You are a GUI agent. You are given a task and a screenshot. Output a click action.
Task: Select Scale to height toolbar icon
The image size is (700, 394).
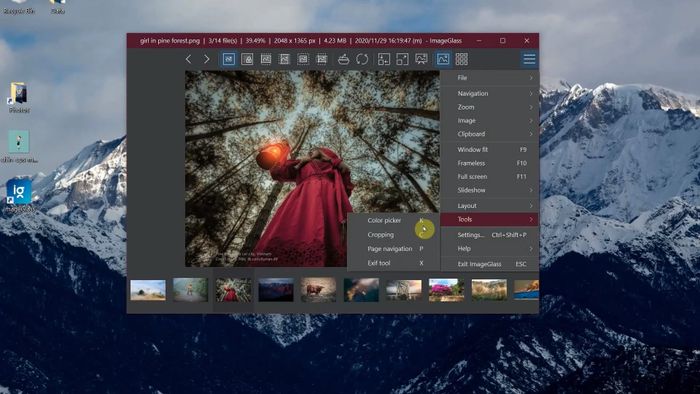click(284, 59)
